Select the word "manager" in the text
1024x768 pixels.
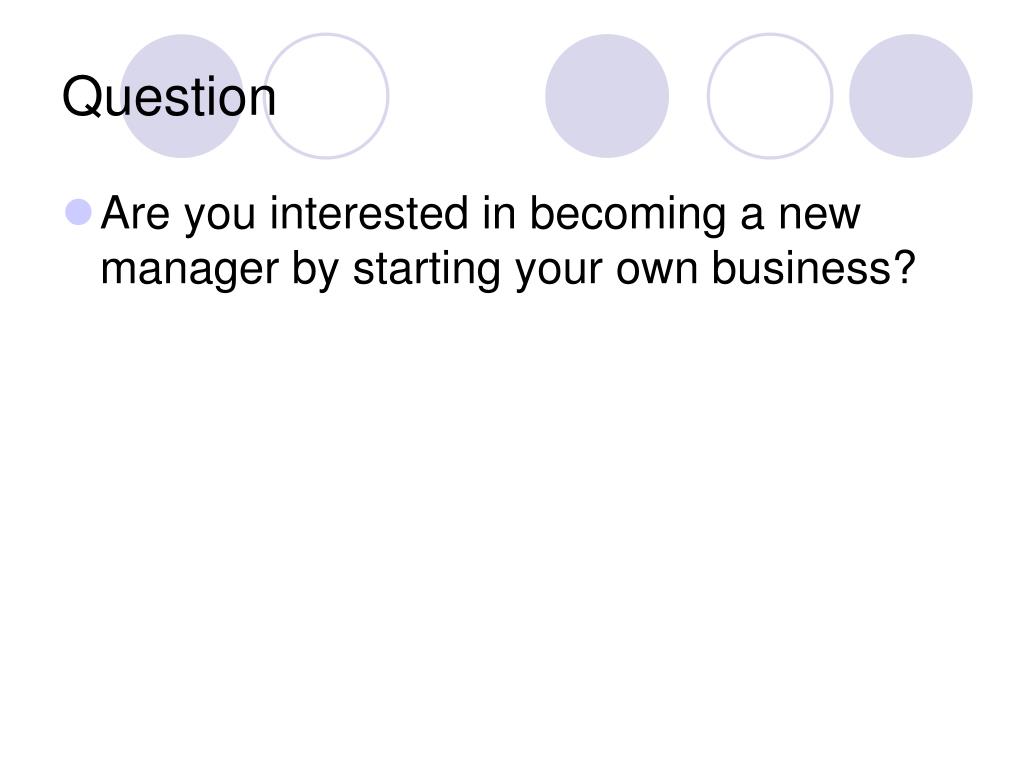coord(189,272)
